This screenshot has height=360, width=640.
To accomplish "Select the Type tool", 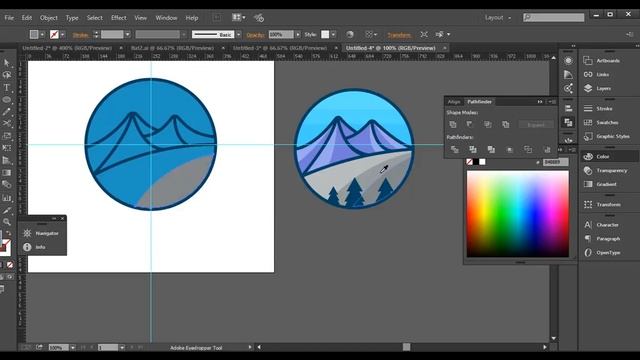I will pos(7,87).
